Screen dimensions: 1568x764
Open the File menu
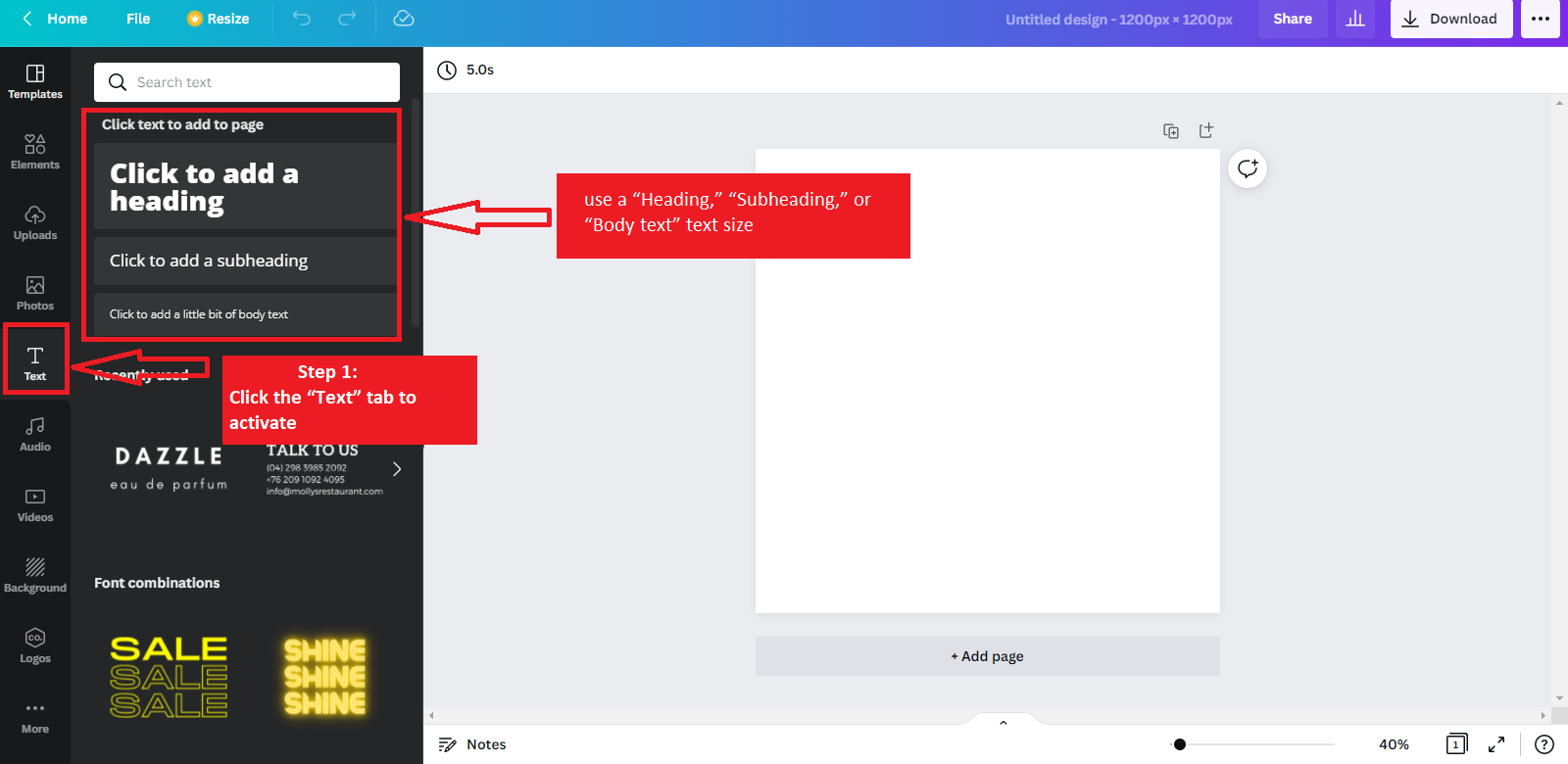[138, 19]
